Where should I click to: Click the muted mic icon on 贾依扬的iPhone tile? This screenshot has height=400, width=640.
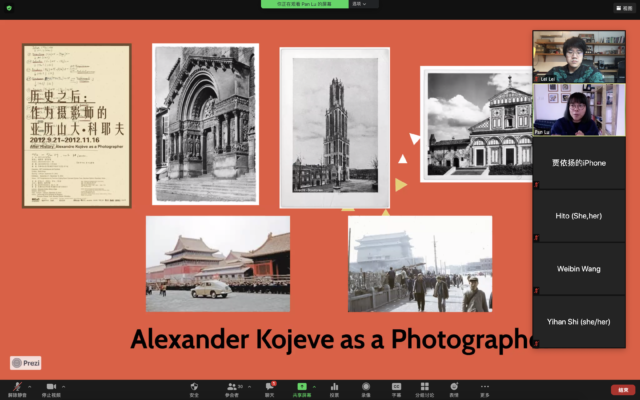537,184
